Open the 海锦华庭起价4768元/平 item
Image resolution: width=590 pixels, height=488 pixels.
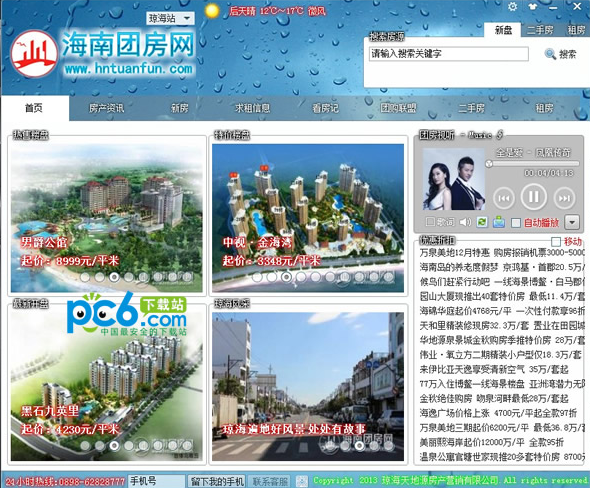click(502, 311)
